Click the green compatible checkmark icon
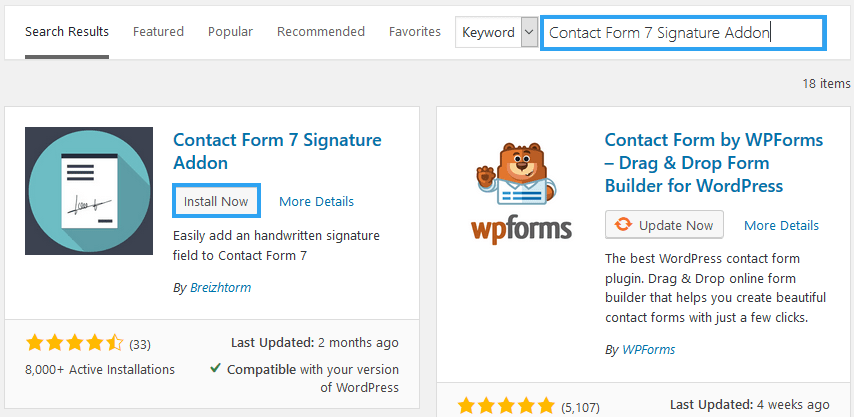This screenshot has width=854, height=417. click(215, 369)
